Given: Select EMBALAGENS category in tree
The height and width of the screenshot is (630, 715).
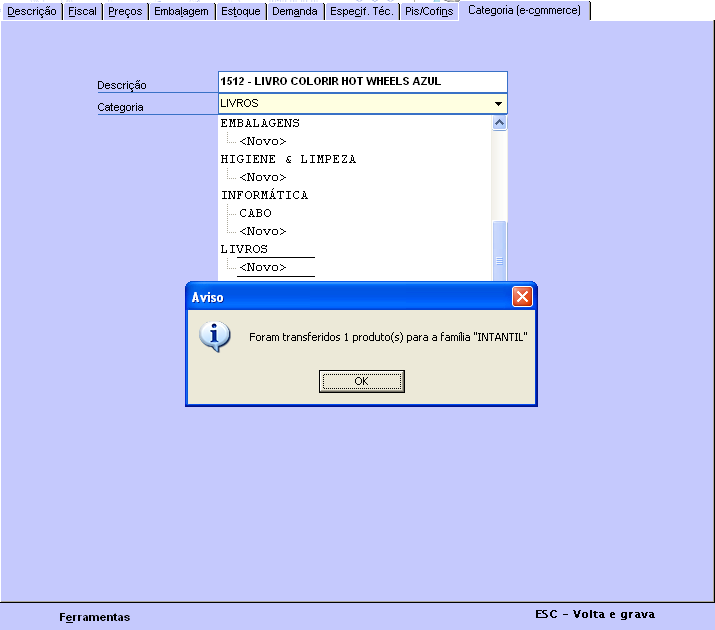Looking at the screenshot, I should point(260,123).
